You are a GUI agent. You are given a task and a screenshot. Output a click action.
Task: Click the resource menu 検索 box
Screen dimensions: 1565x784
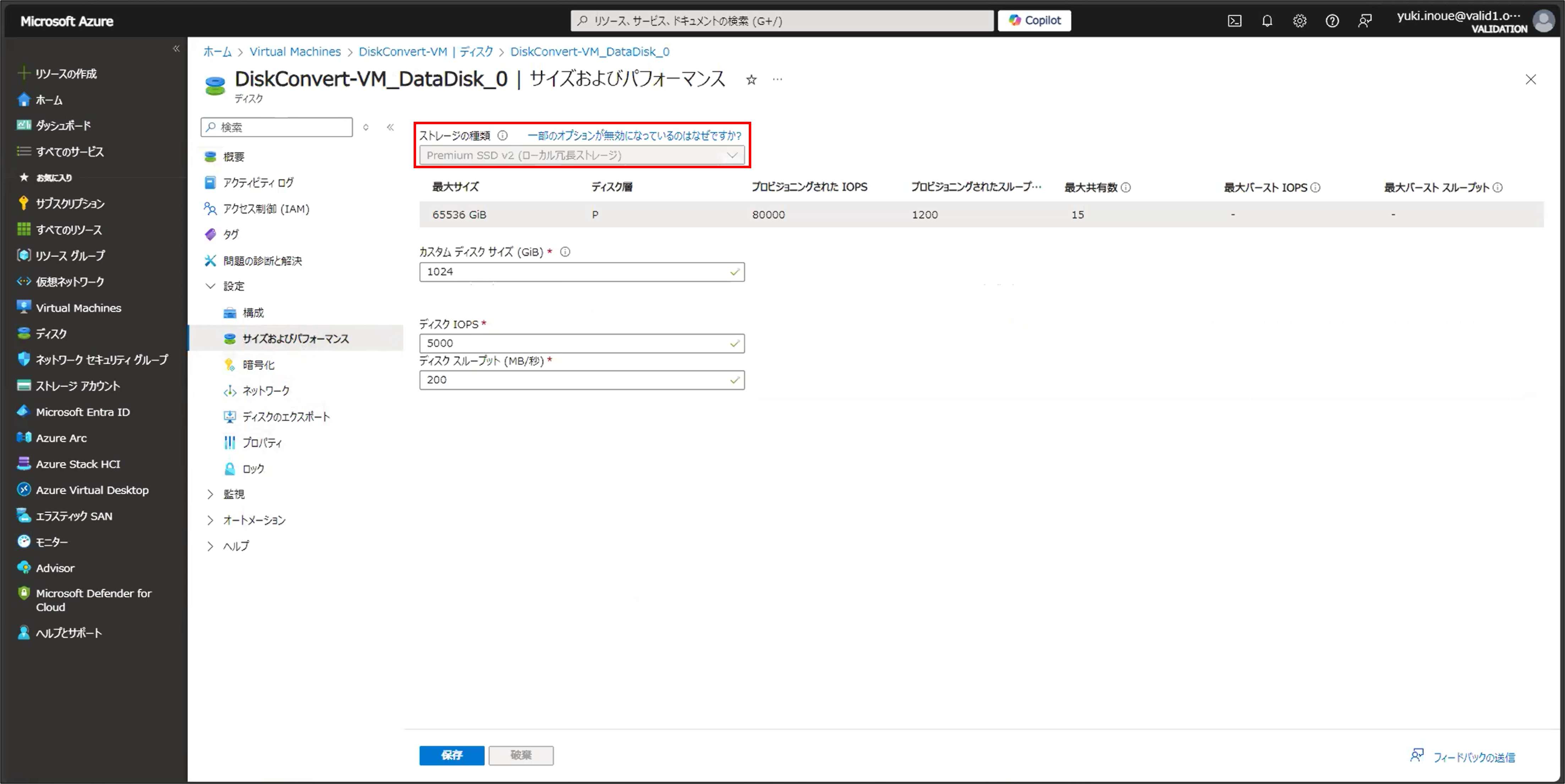click(x=277, y=127)
